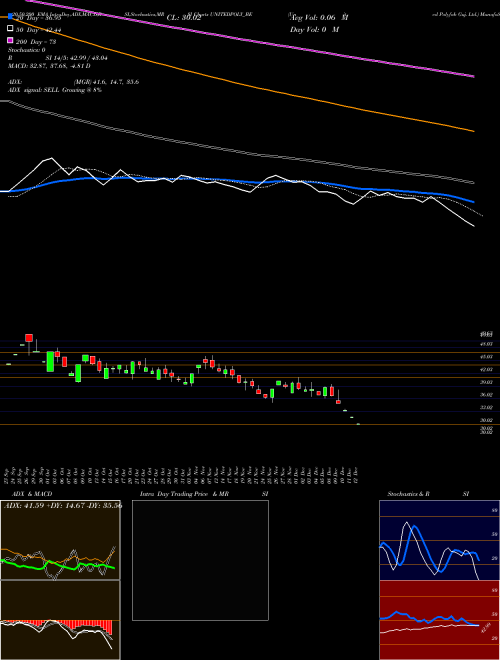Image resolution: width=500 pixels, height=660 pixels.
Task: Click the 33.02 price axis label
Action: coord(487,407)
